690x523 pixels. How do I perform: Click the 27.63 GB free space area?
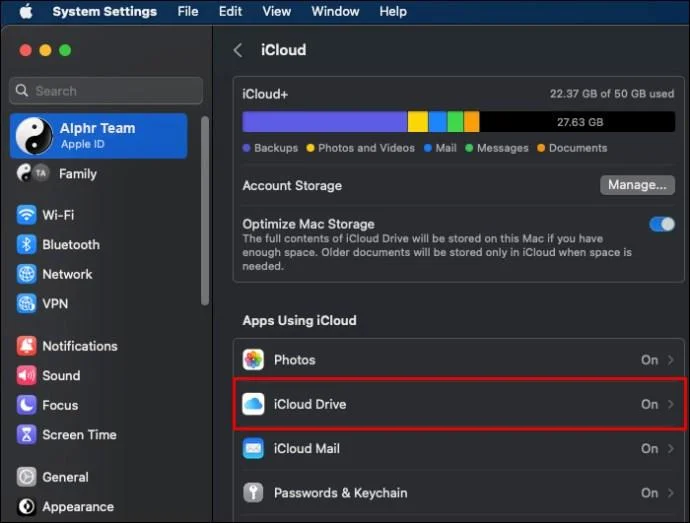point(577,122)
